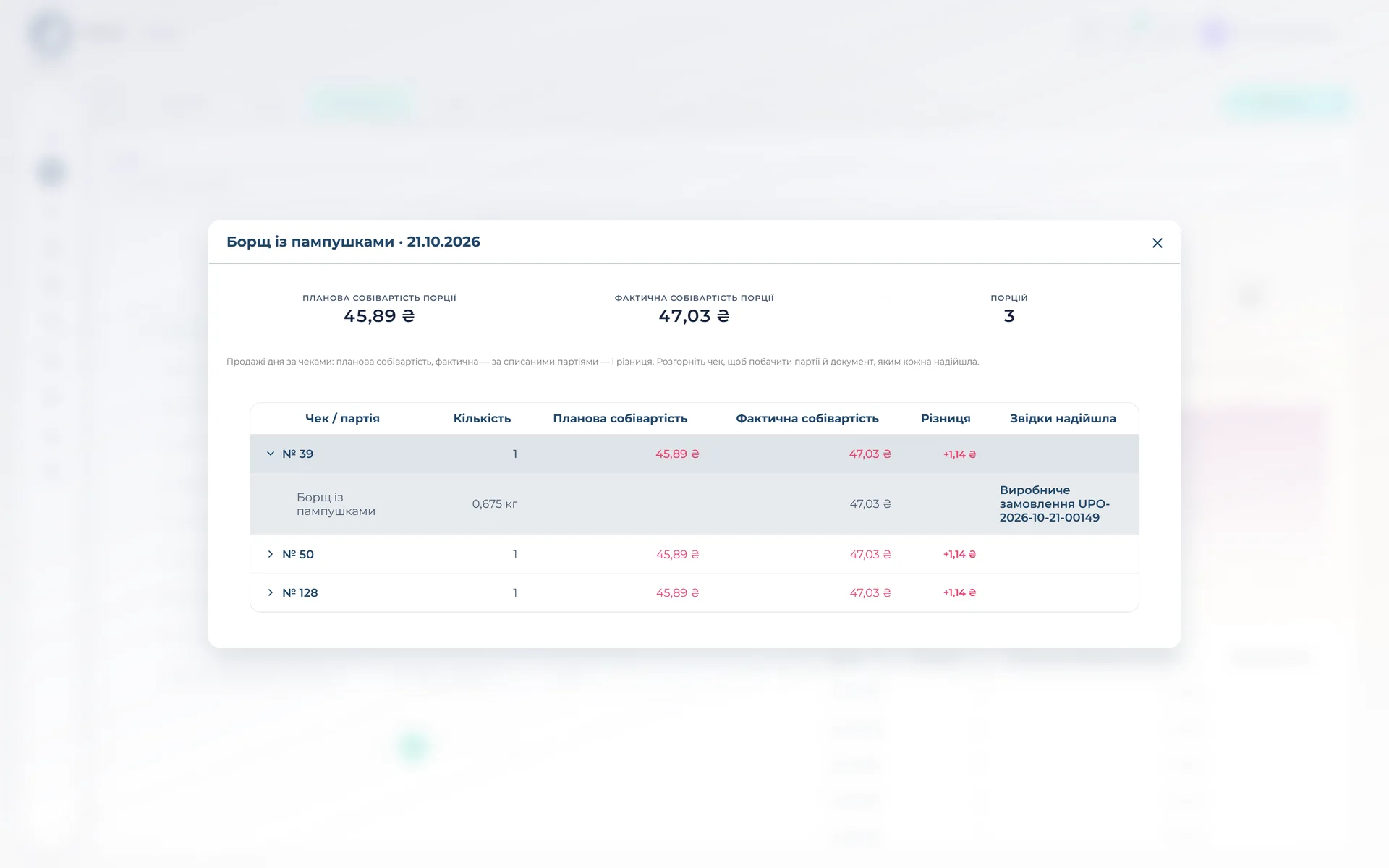Select the № 39 receipt label
Viewport: 1389px width, 868px height.
click(x=297, y=454)
